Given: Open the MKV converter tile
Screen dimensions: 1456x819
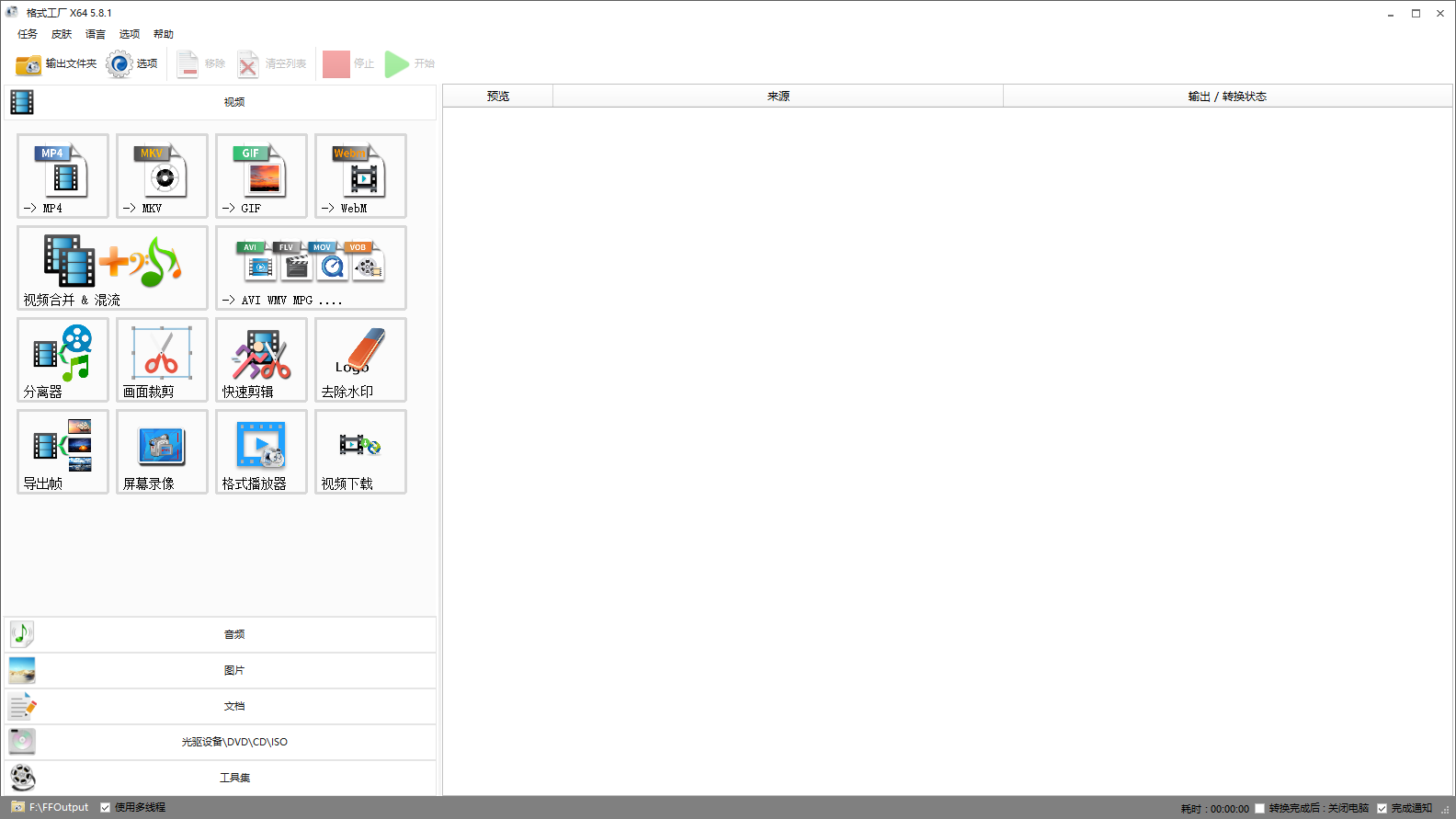Looking at the screenshot, I should click(x=162, y=176).
